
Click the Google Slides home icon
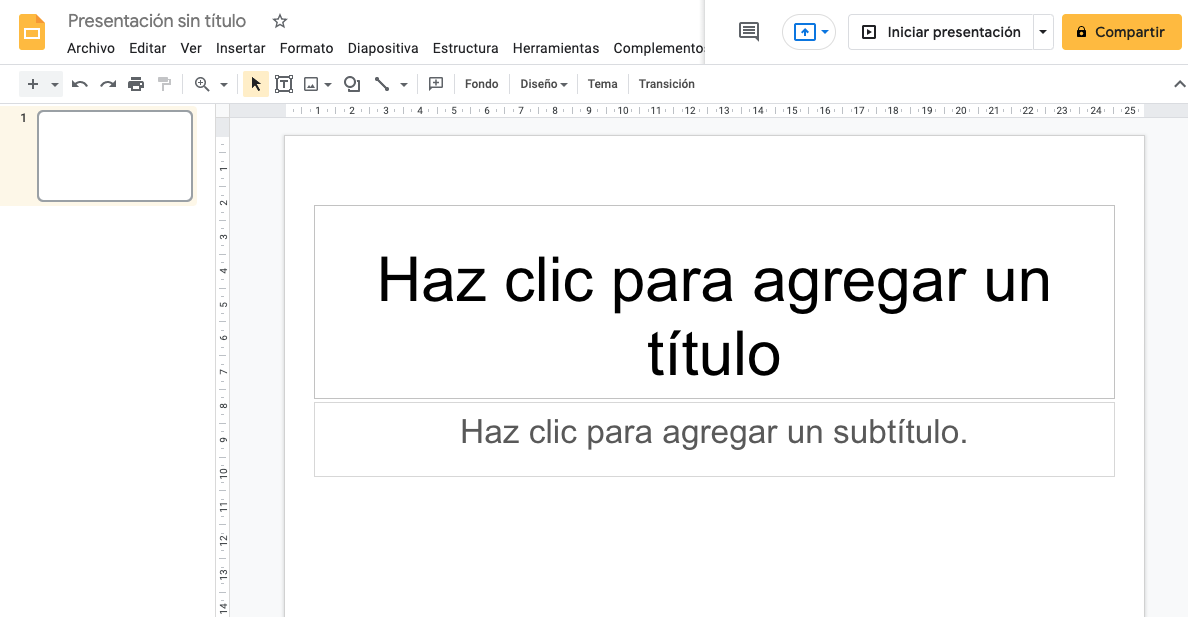click(32, 31)
